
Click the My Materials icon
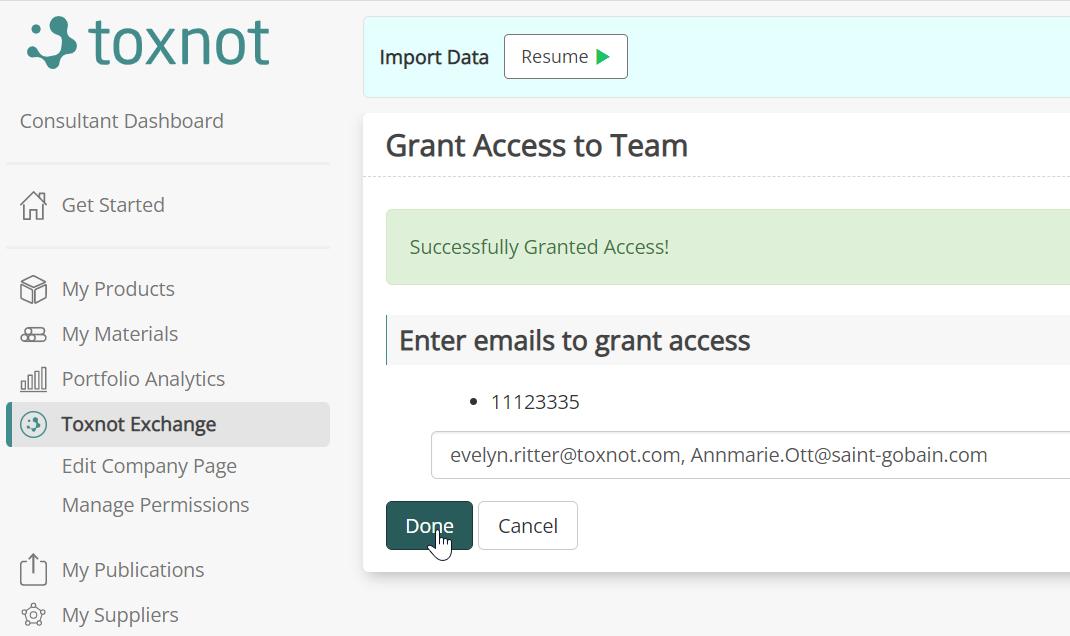(x=33, y=334)
